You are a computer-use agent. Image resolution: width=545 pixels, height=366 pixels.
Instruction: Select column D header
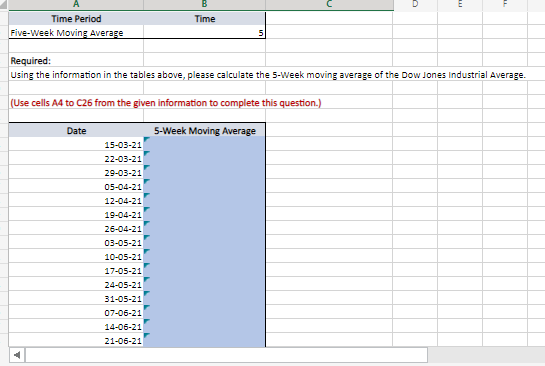[x=415, y=5]
